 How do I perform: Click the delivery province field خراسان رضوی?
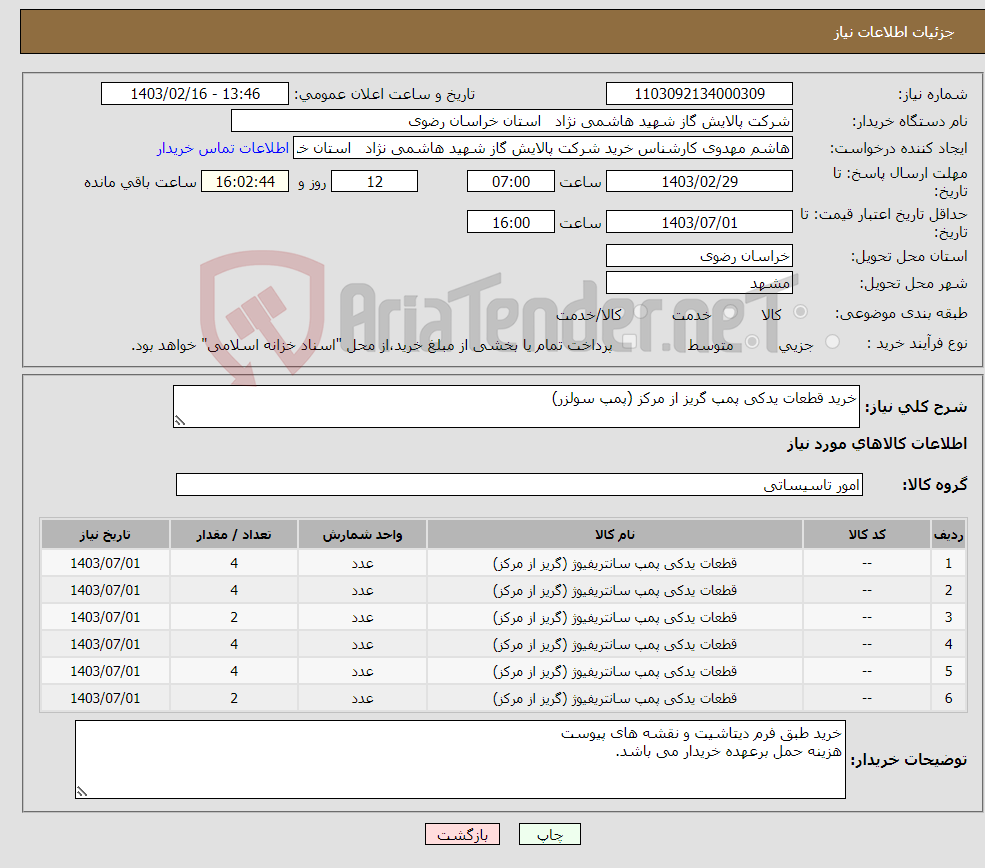[699, 256]
